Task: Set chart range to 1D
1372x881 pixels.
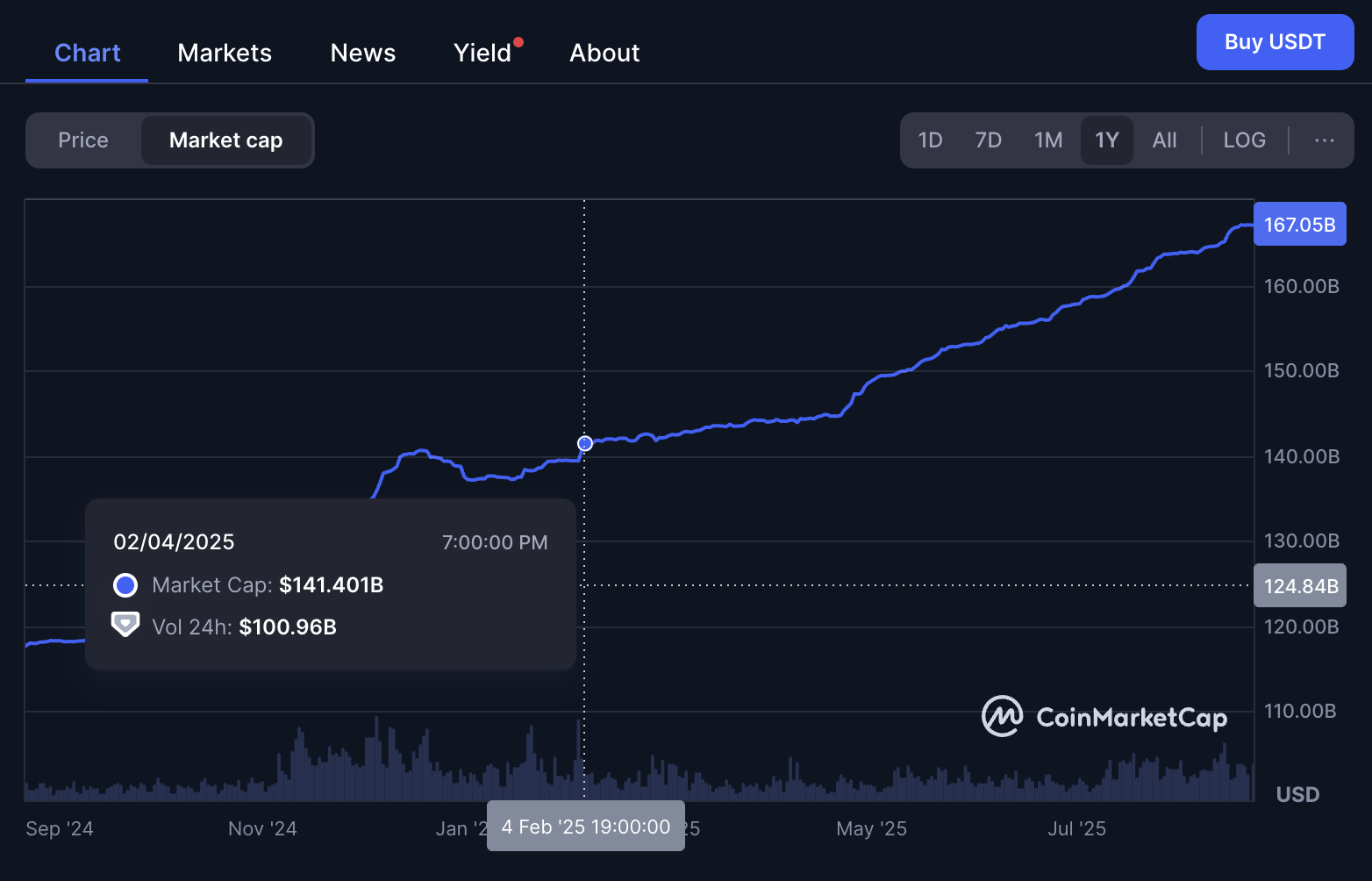Action: point(930,140)
